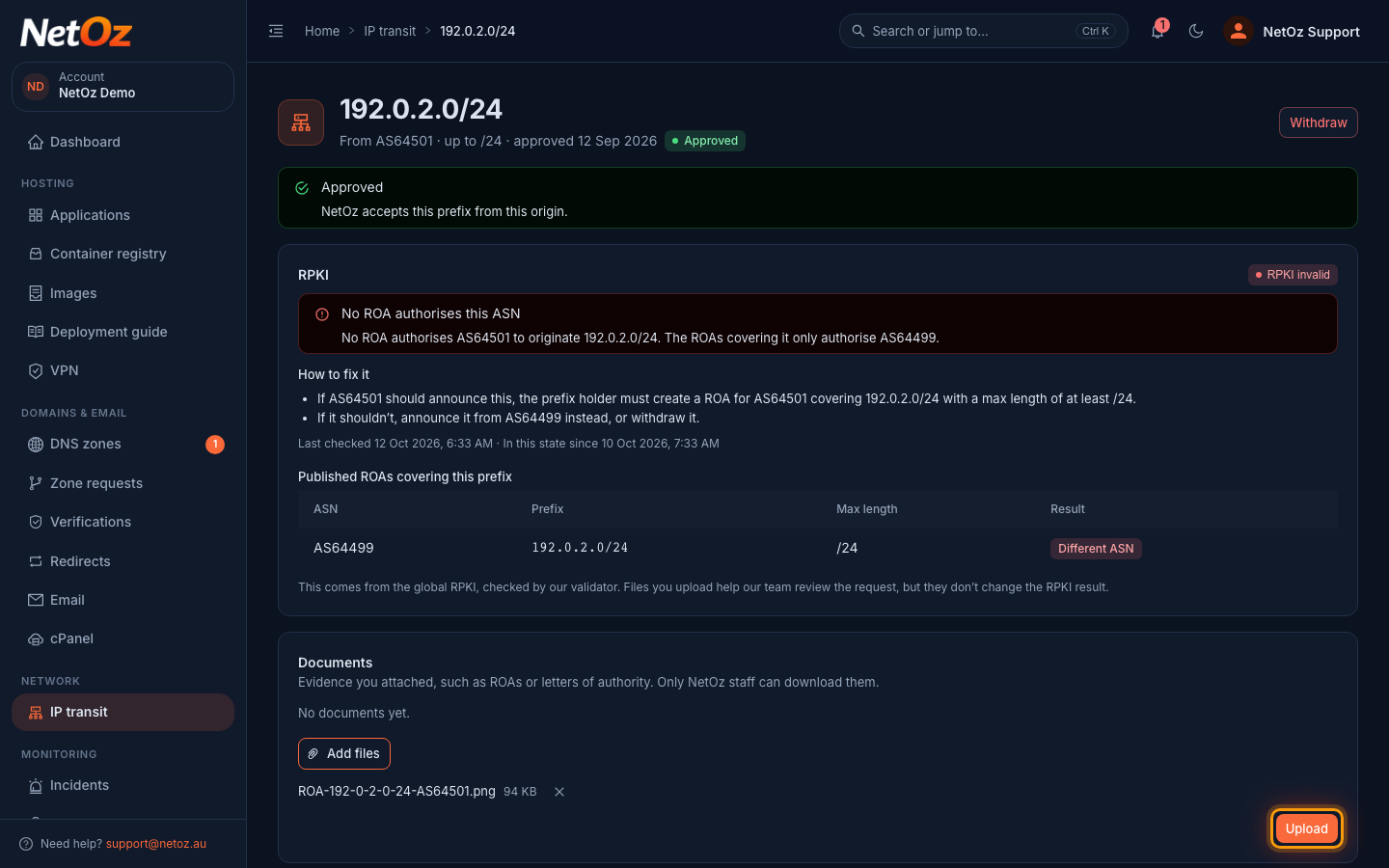This screenshot has height=868, width=1389.
Task: Click the IP transit breadcrumb
Action: [390, 31]
